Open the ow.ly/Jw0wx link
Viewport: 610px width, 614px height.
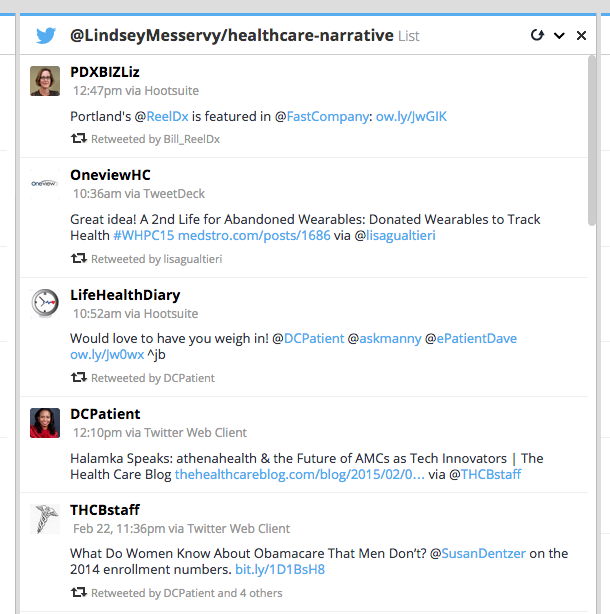point(107,354)
